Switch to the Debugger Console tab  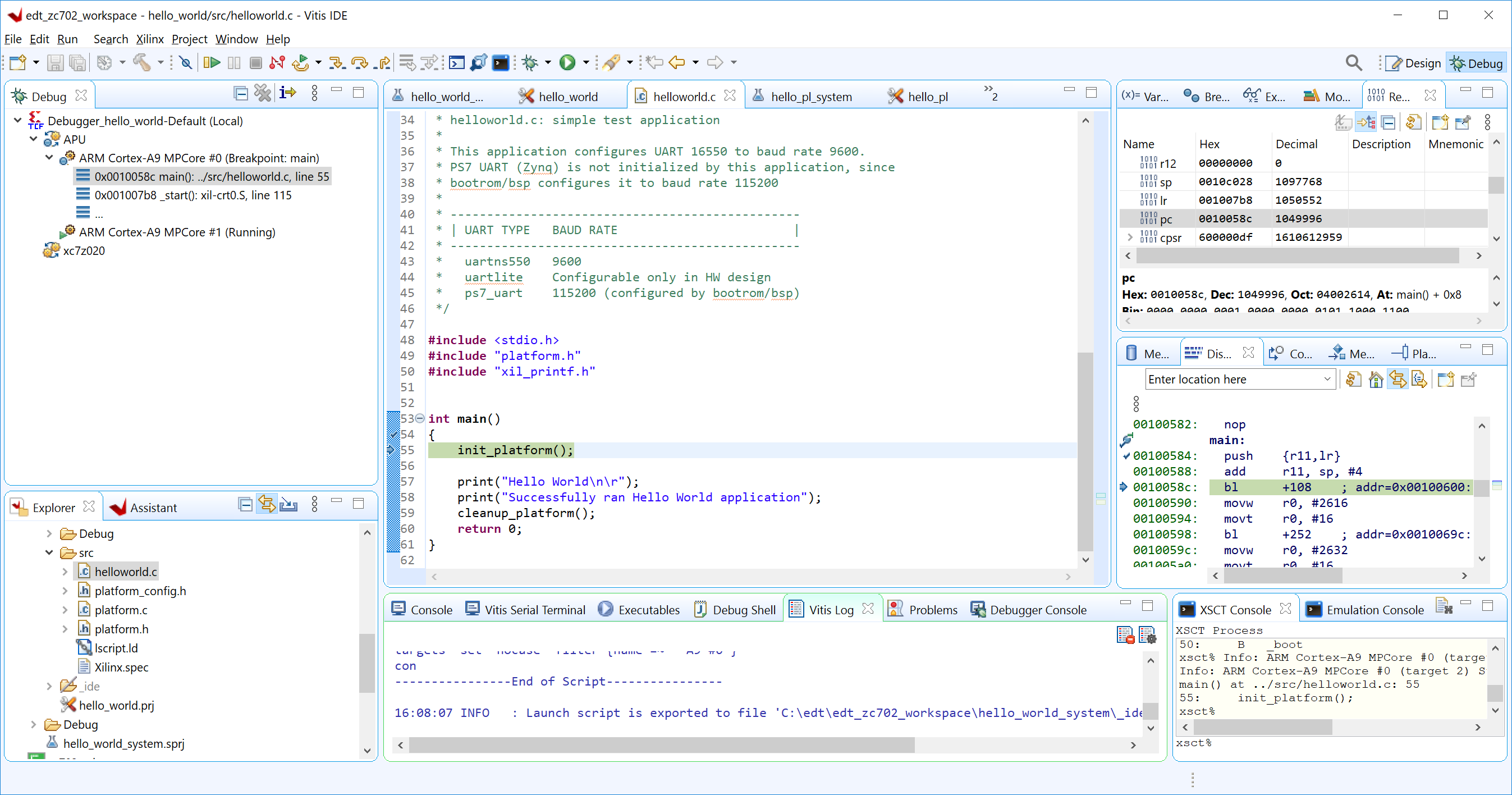point(1028,610)
